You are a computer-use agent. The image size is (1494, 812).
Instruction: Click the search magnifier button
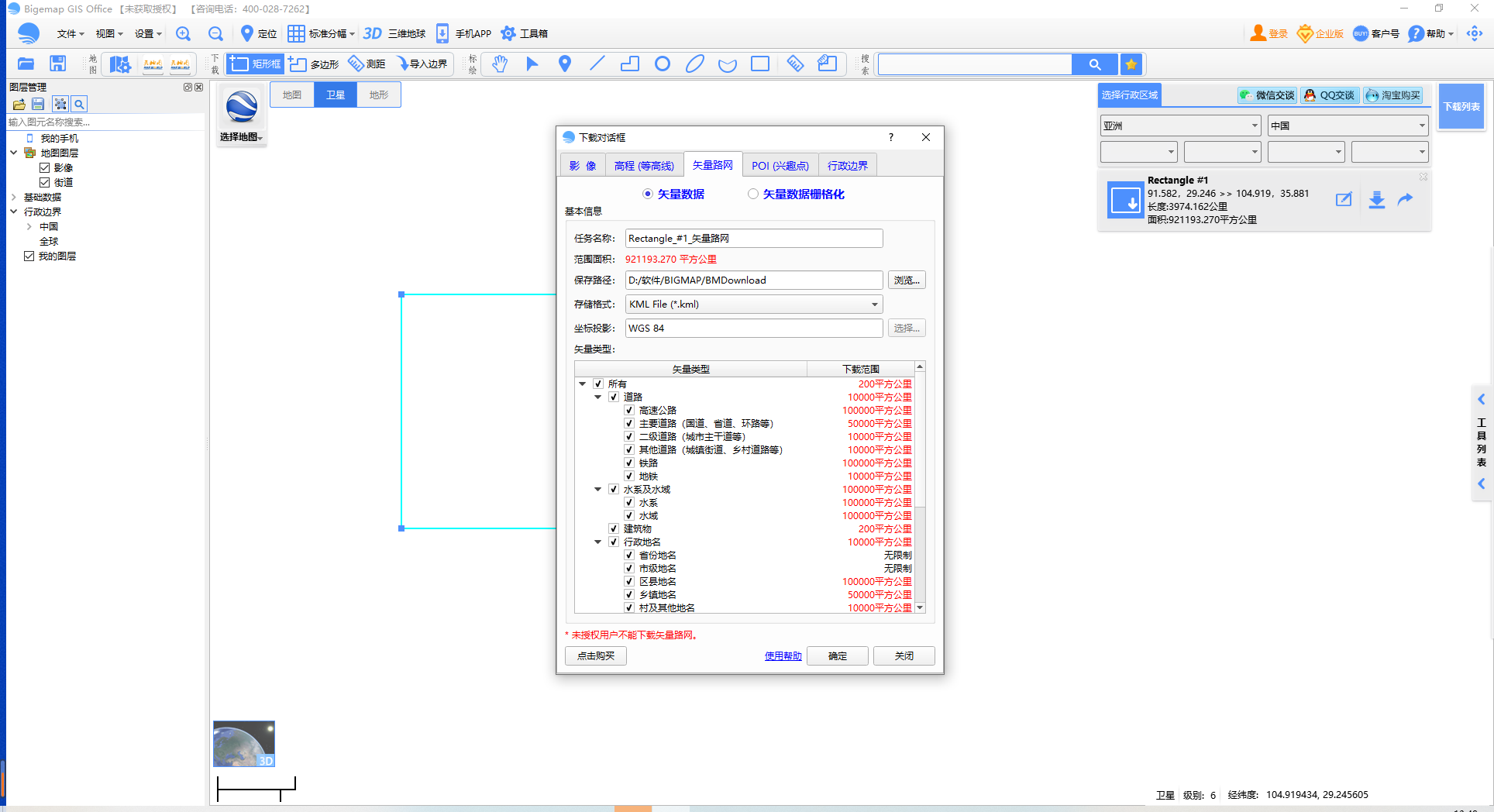[x=1095, y=64]
